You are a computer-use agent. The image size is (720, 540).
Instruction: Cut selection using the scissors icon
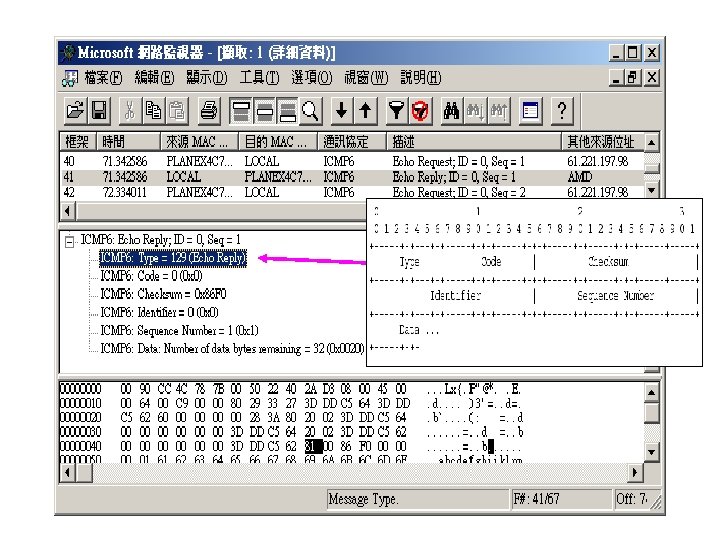(x=130, y=111)
